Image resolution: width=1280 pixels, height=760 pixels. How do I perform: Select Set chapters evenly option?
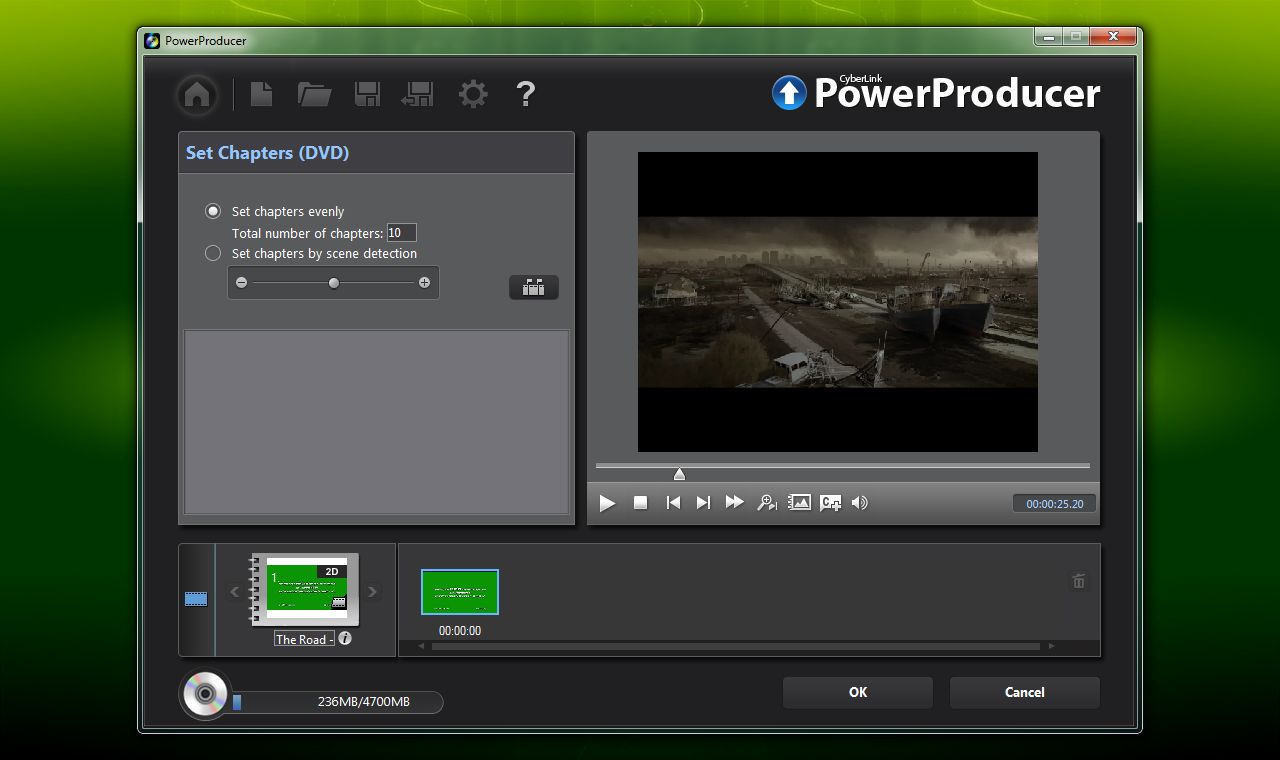click(x=213, y=211)
